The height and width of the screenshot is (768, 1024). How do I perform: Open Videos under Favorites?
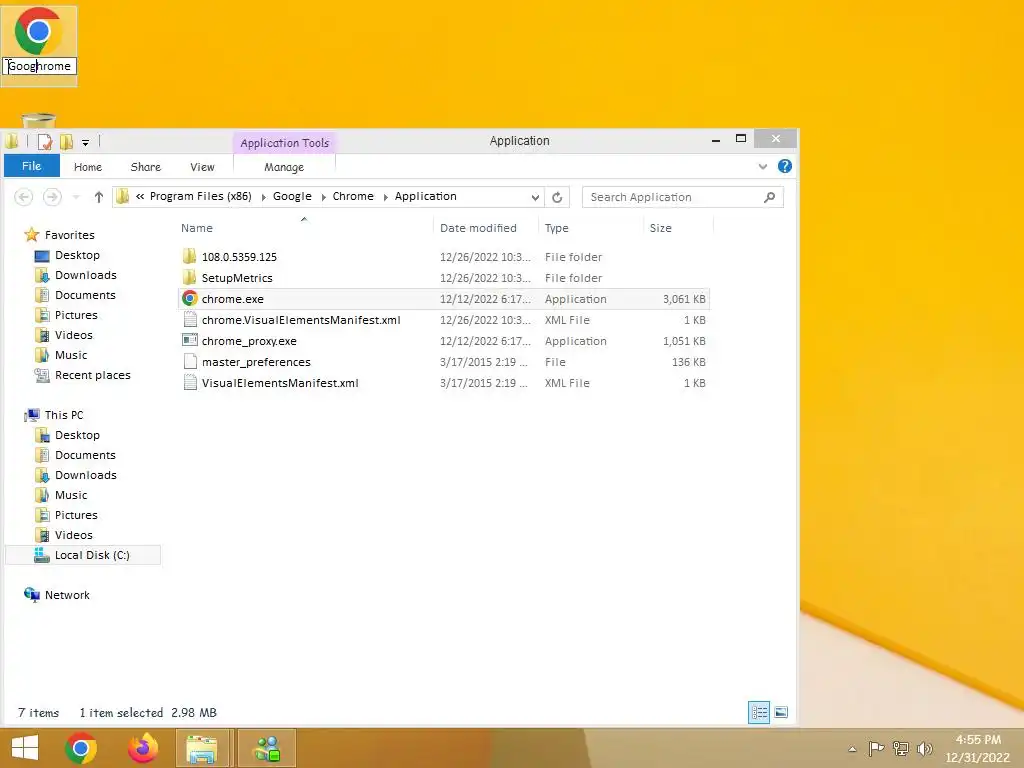tap(73, 335)
